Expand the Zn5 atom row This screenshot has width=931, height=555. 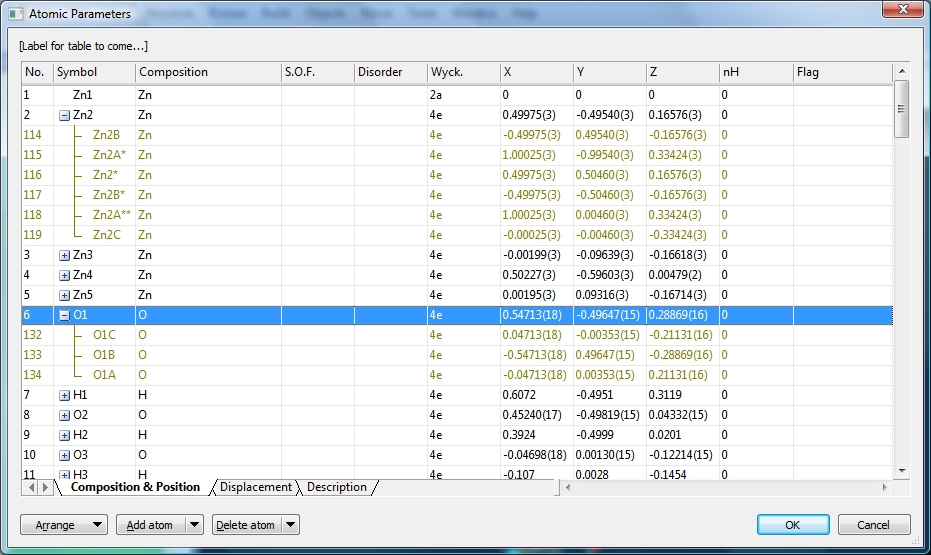(x=65, y=295)
